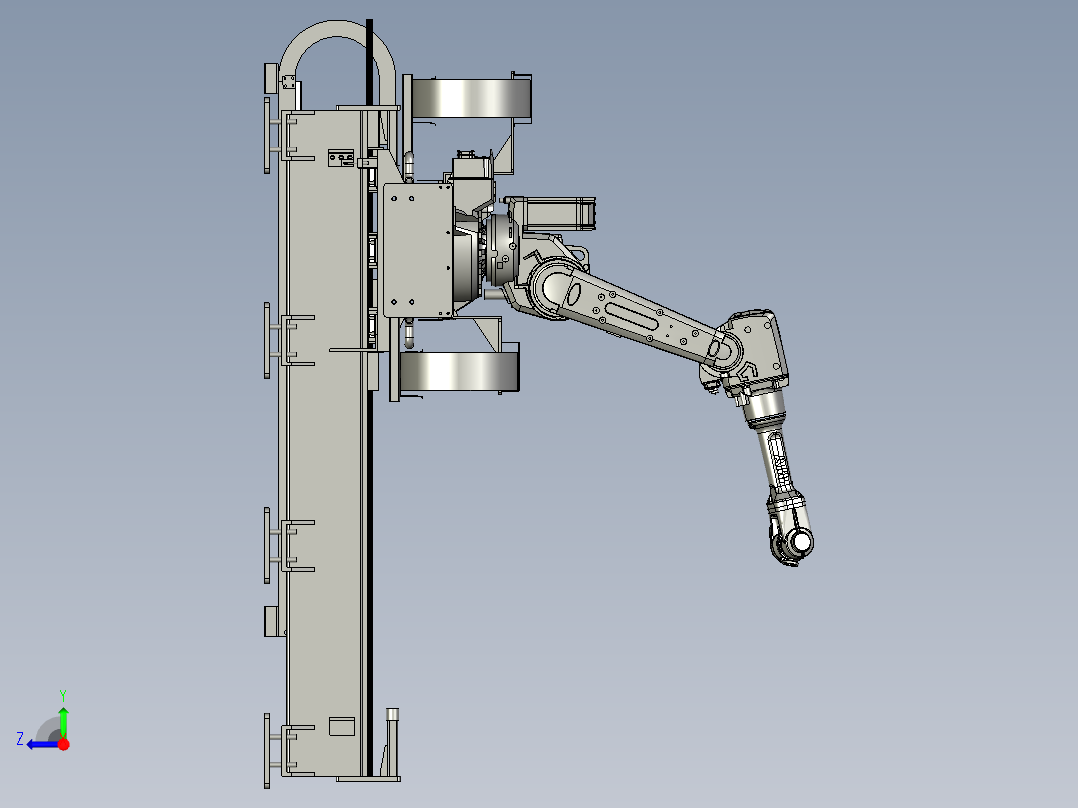Click the blue Z axis arrow of the triad
This screenshot has height=808, width=1078.
(x=43, y=744)
